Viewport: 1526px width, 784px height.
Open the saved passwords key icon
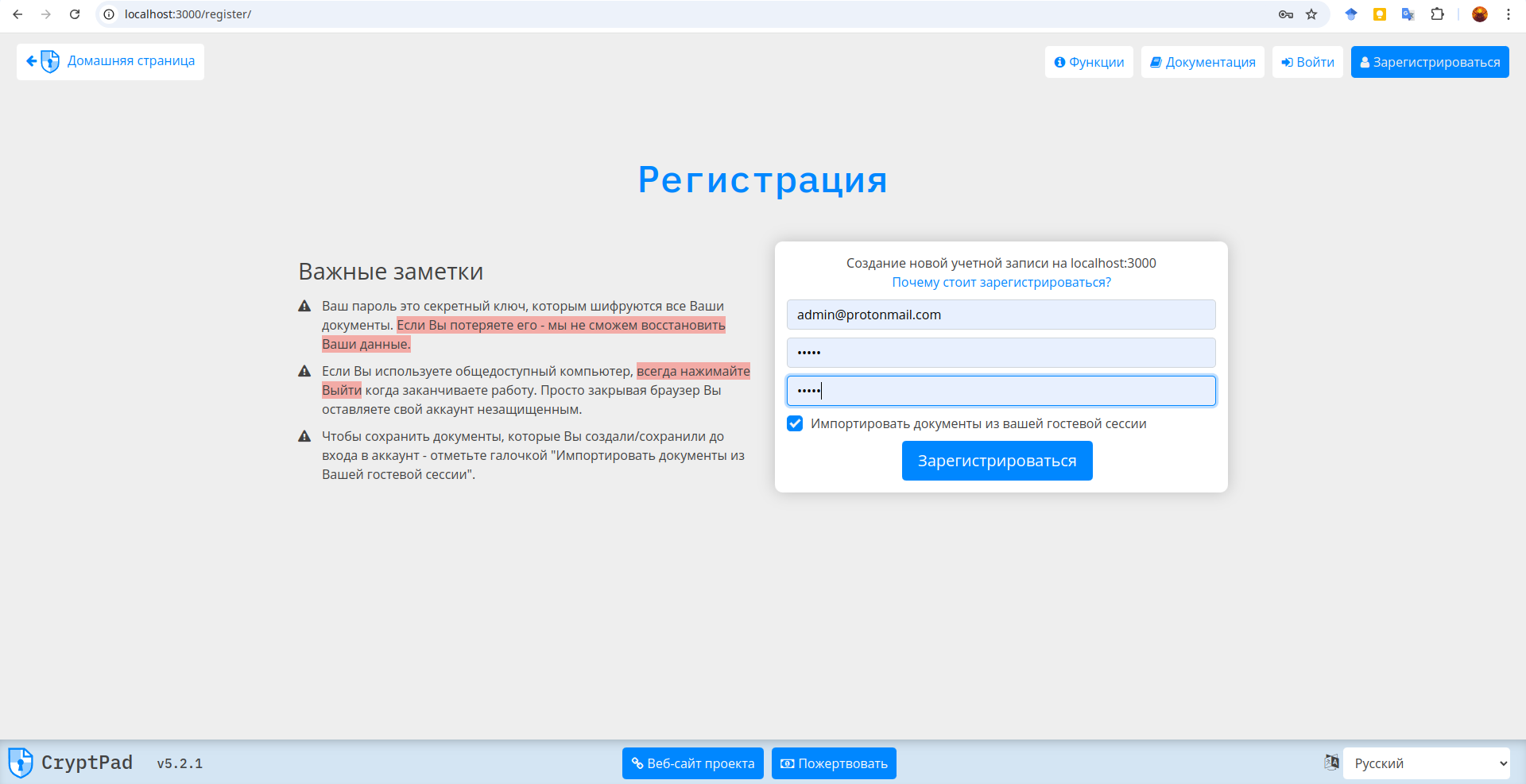[1285, 14]
